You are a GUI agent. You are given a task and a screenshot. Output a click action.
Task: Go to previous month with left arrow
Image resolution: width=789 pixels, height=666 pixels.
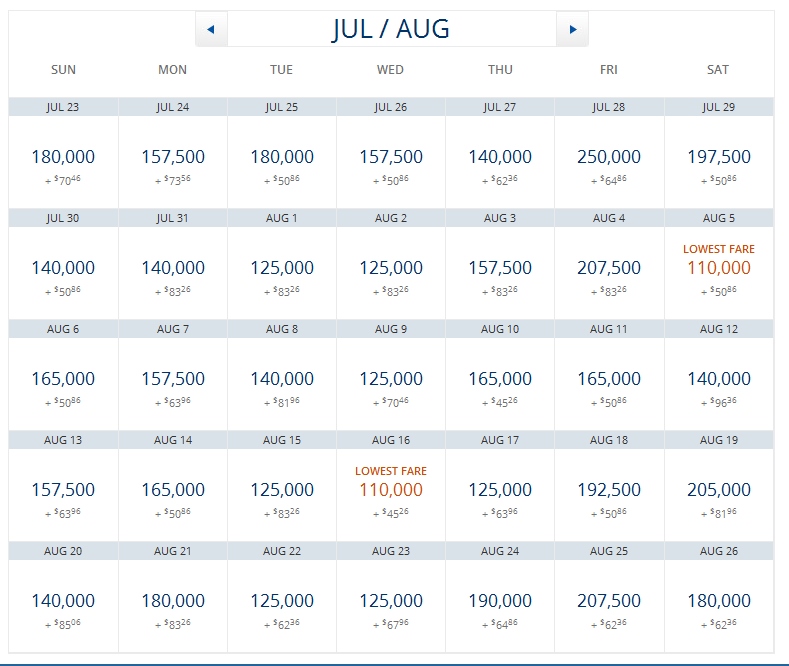(210, 30)
